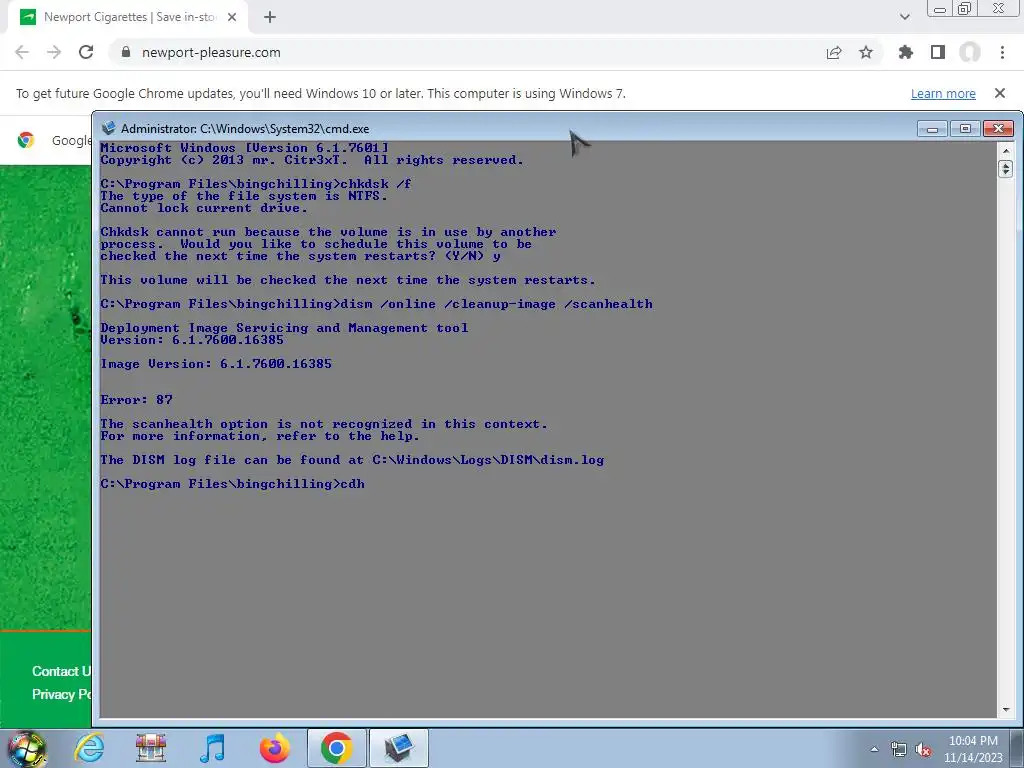Share this page from the address bar

pyautogui.click(x=834, y=52)
